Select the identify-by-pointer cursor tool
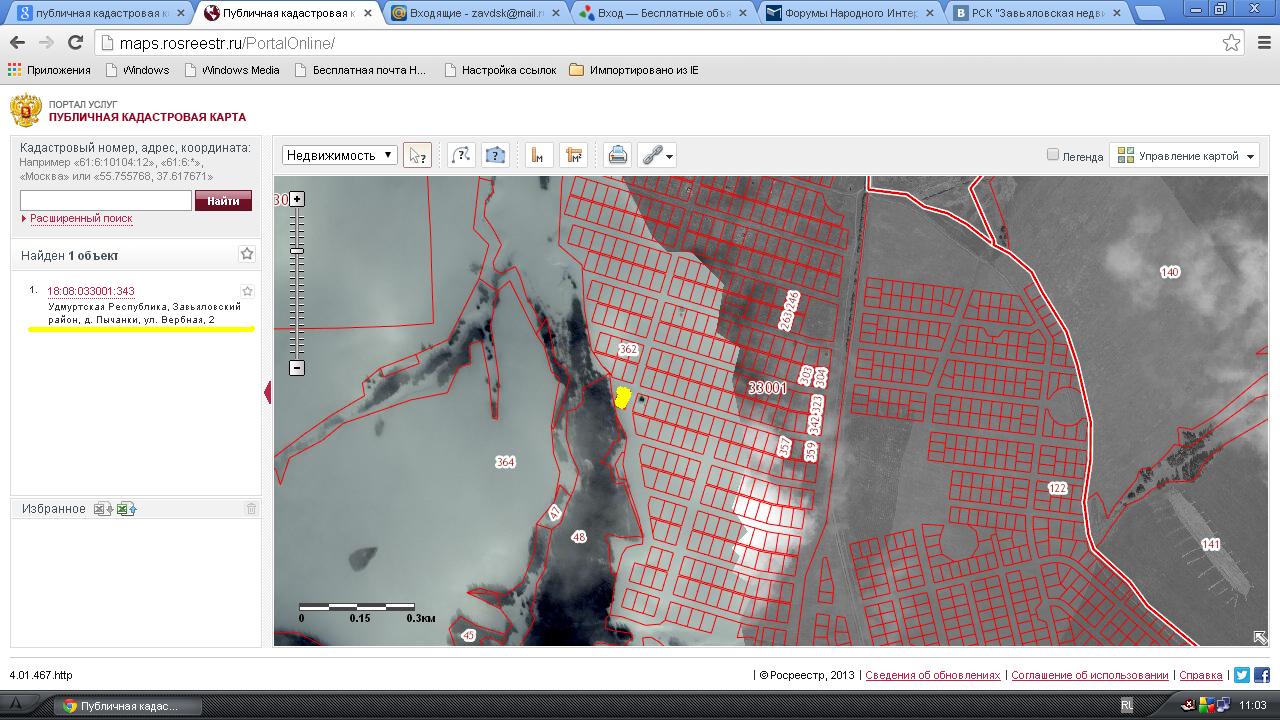Image resolution: width=1280 pixels, height=720 pixels. click(417, 155)
